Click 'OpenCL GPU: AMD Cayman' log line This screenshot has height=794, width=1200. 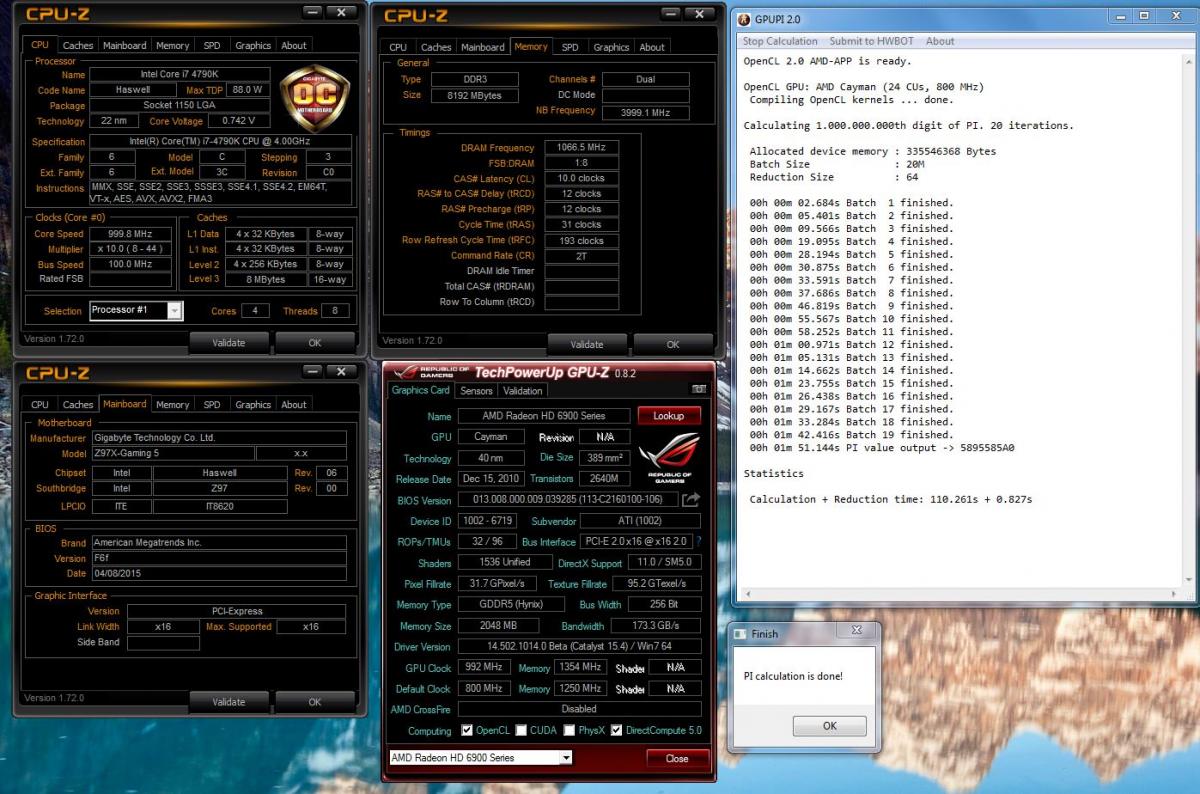(x=864, y=87)
